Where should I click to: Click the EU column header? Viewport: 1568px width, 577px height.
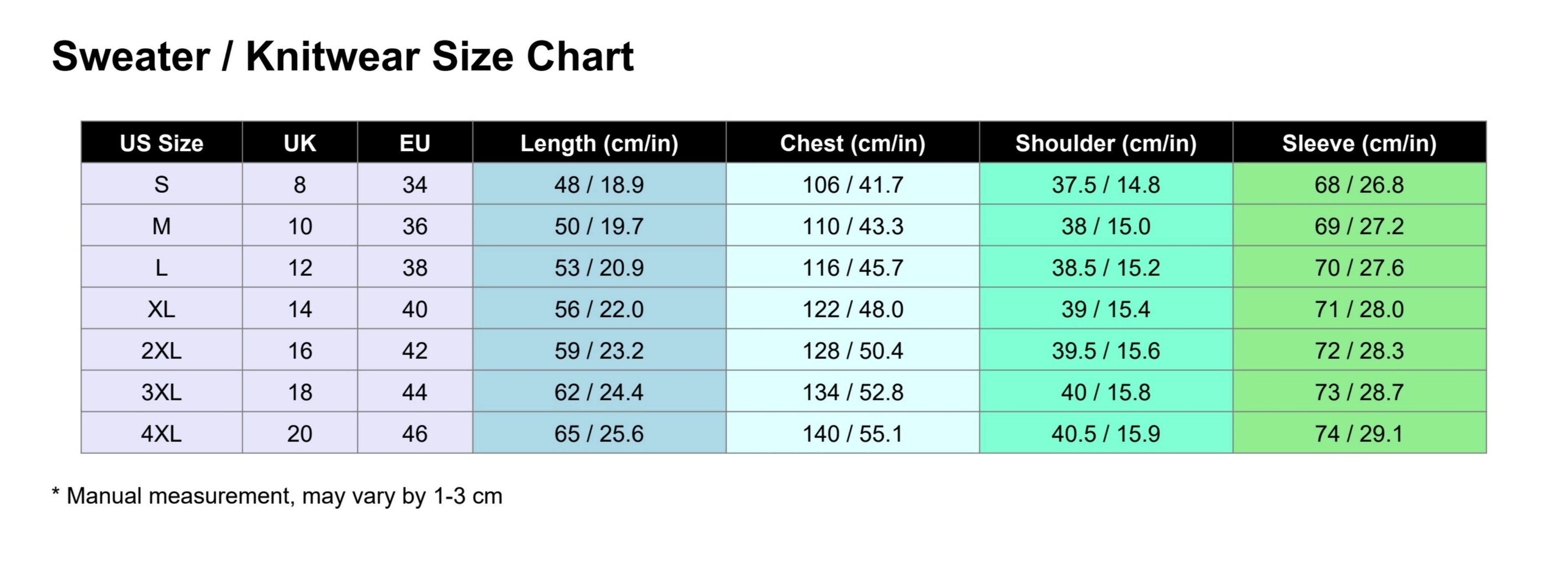coord(414,143)
